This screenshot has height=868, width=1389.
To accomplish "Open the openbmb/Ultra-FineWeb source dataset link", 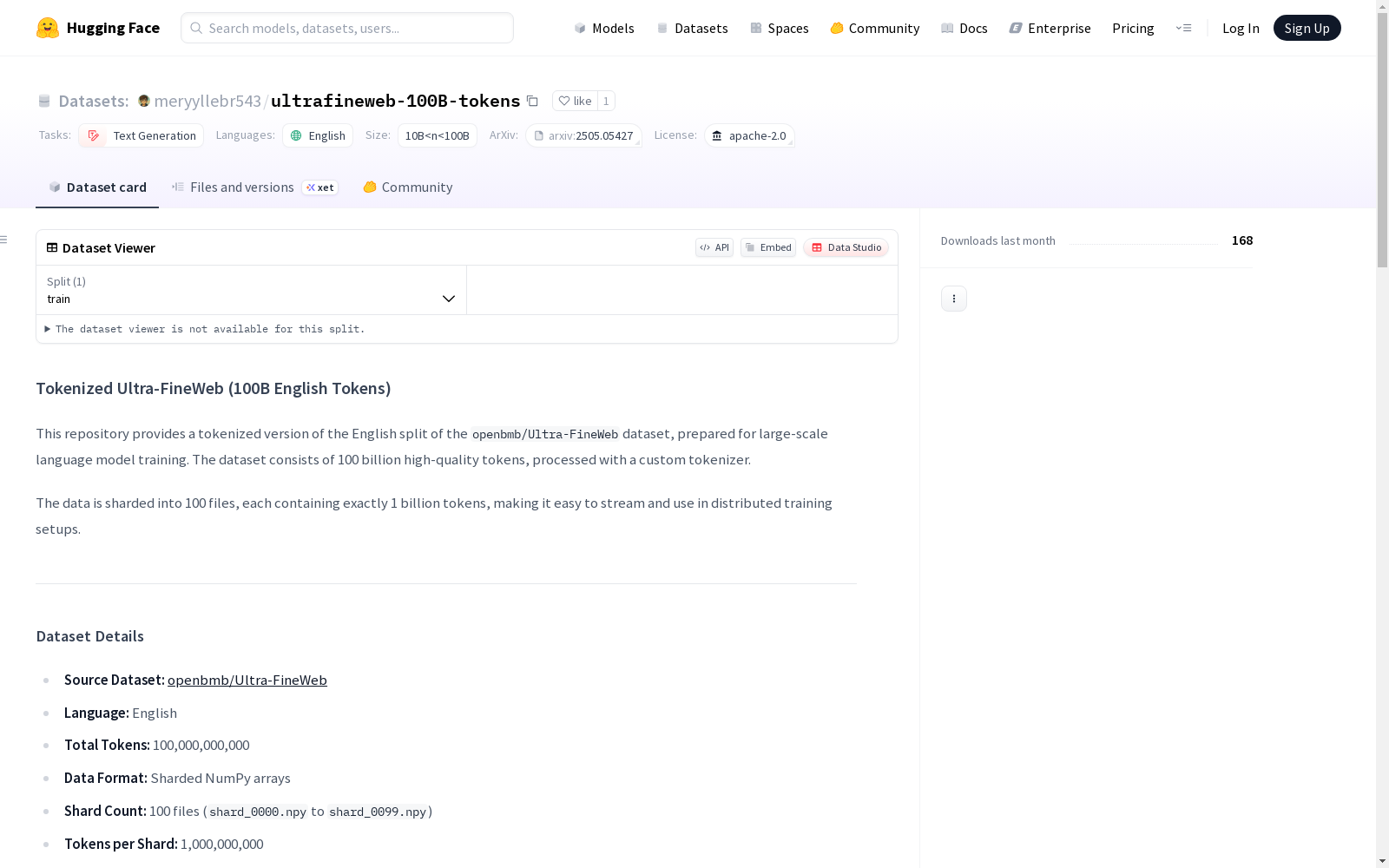I will click(247, 680).
